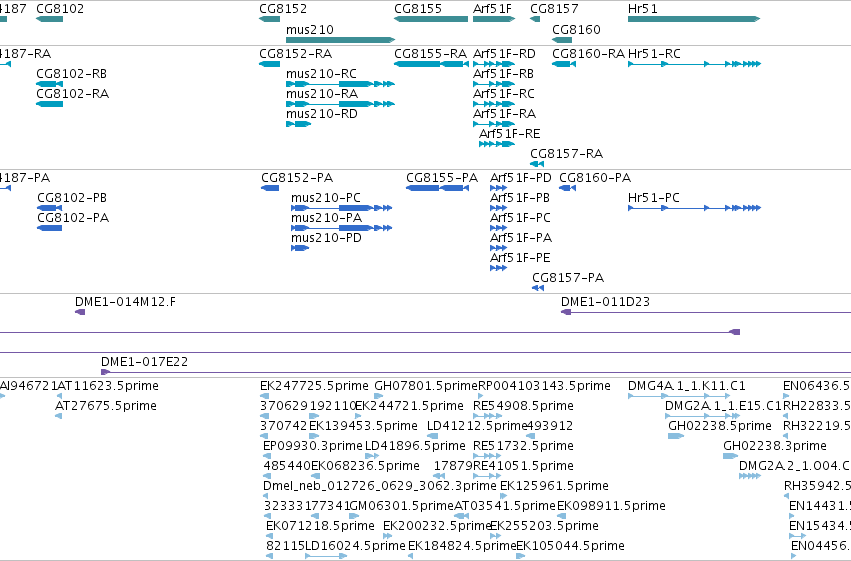Screen dimensions: 851x561
Task: Click the CG8160-PA protein label
Action: (595, 178)
